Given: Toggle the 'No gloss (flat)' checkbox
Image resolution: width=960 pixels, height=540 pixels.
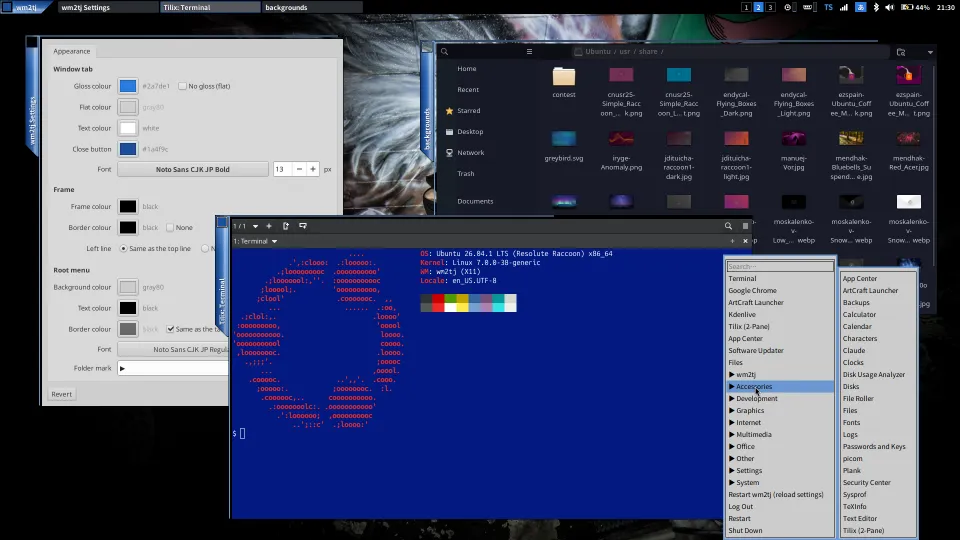Looking at the screenshot, I should click(x=182, y=86).
